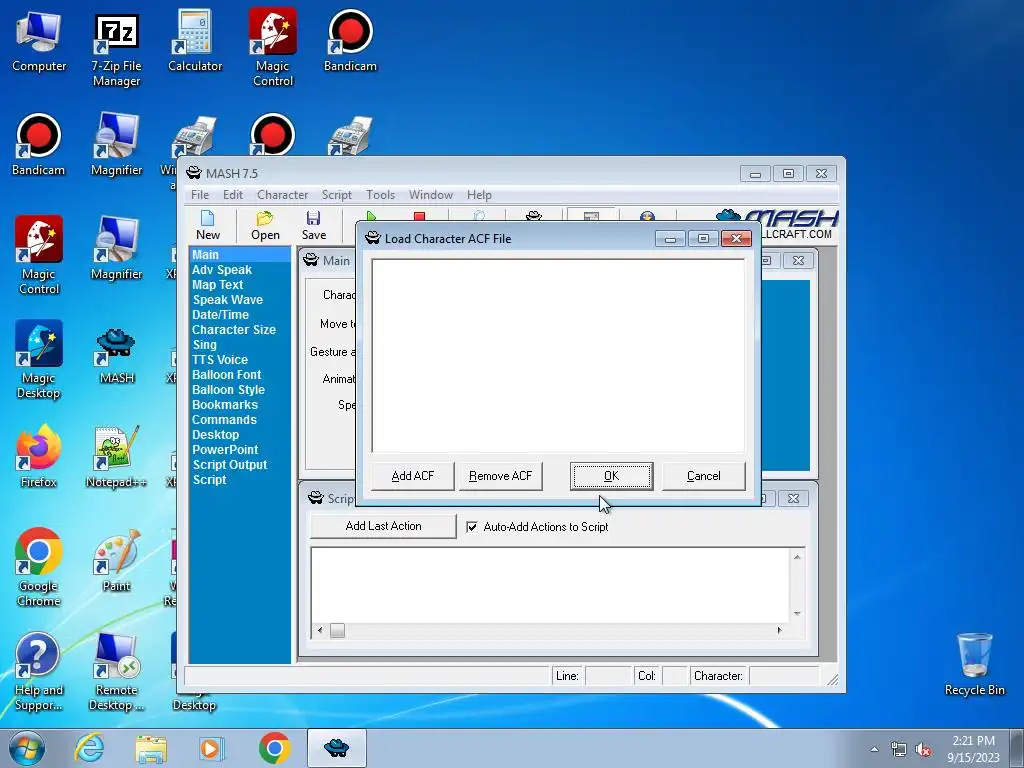Click script pane scroll right arrow

tap(779, 630)
